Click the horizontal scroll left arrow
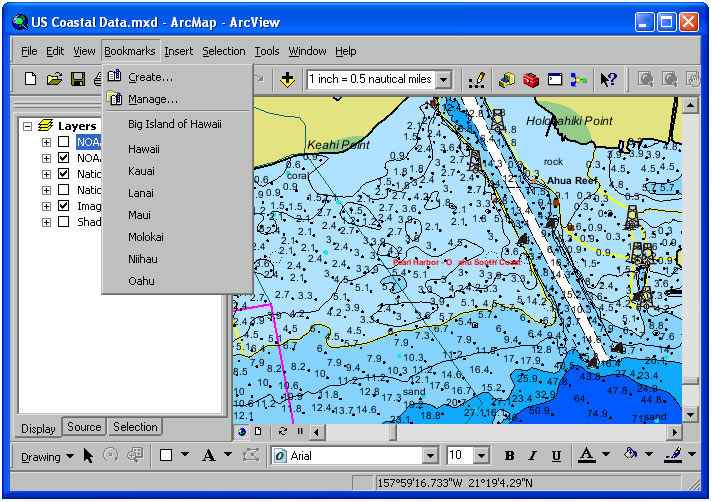This screenshot has height=502, width=711. pos(317,432)
